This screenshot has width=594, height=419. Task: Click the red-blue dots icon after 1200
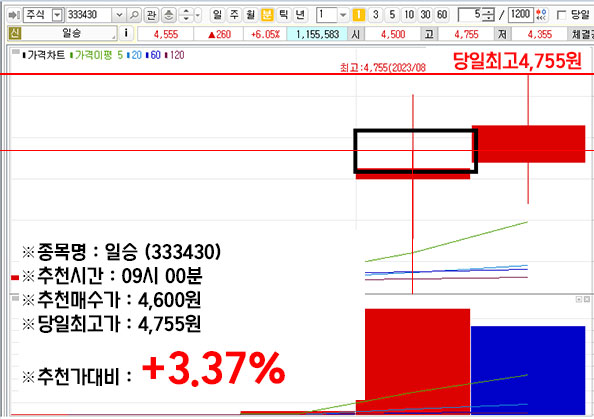(542, 15)
